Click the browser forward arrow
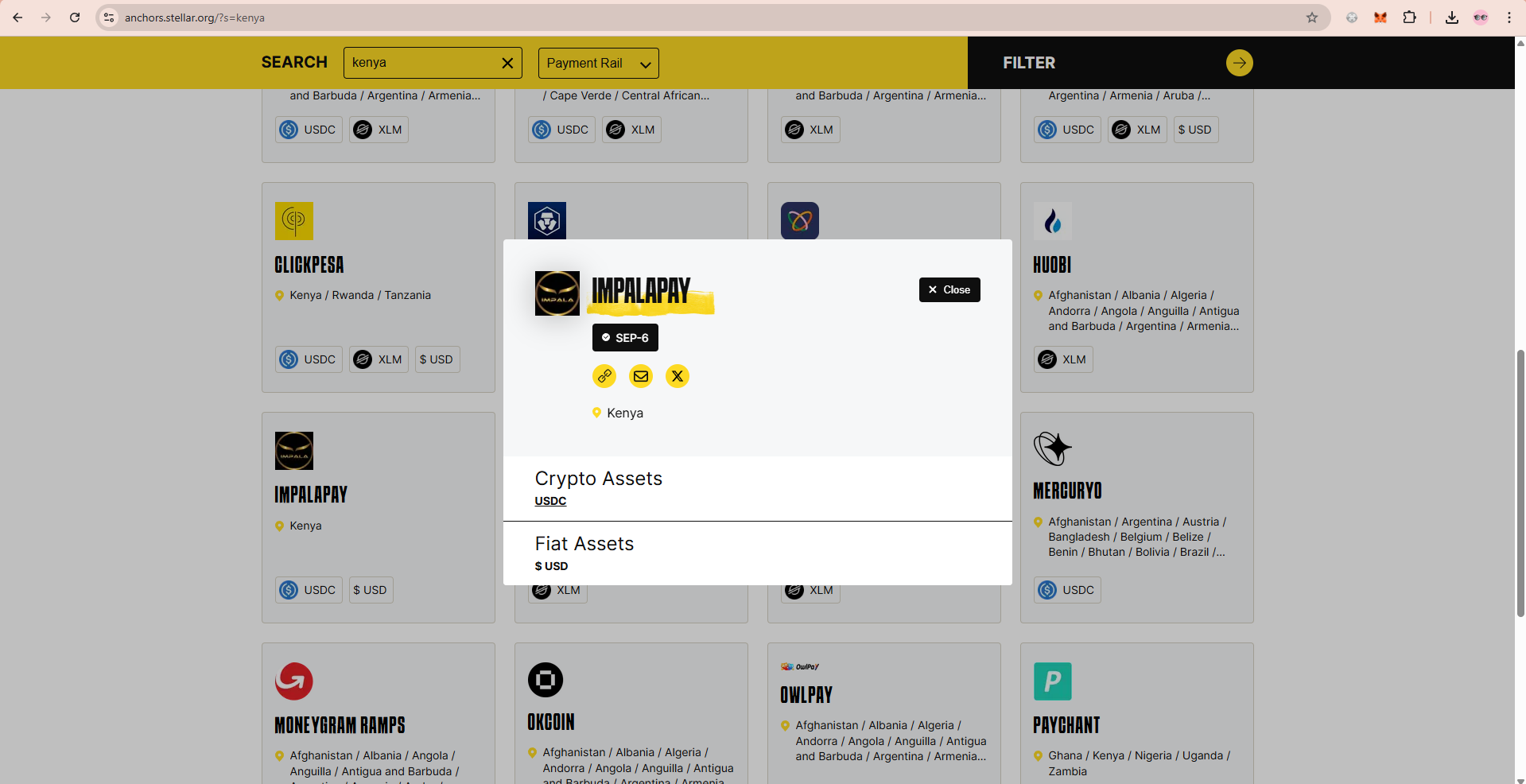This screenshot has width=1526, height=784. (46, 17)
